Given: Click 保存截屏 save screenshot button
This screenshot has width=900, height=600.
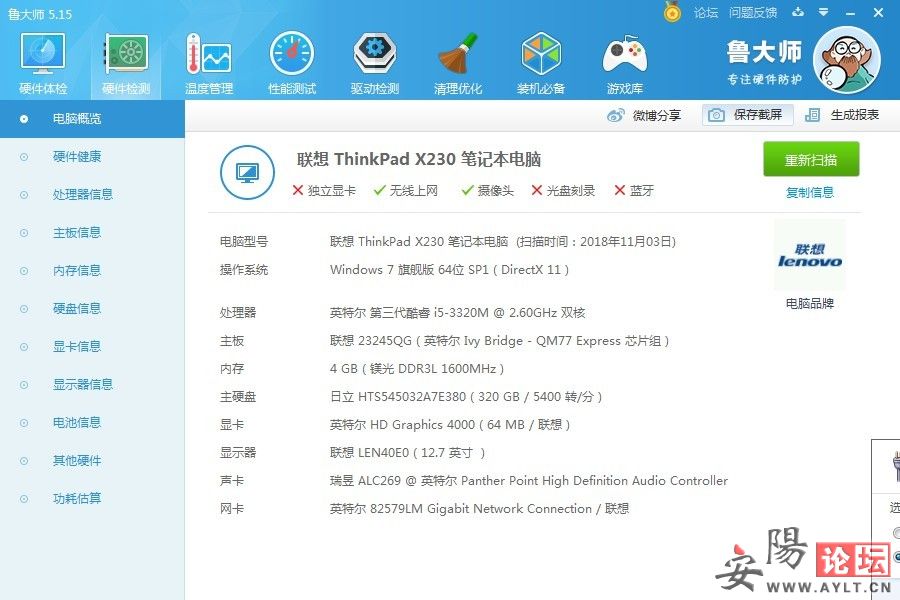Looking at the screenshot, I should pyautogui.click(x=747, y=115).
